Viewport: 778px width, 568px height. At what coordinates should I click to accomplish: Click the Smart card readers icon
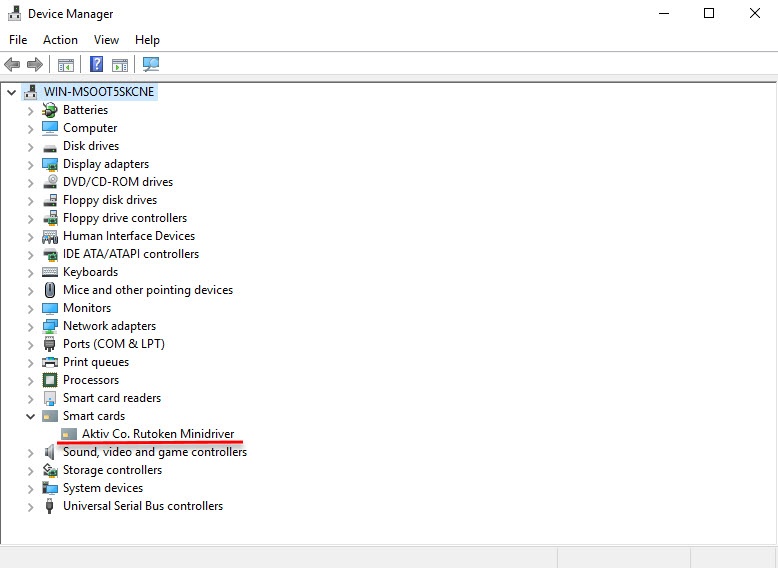click(50, 398)
